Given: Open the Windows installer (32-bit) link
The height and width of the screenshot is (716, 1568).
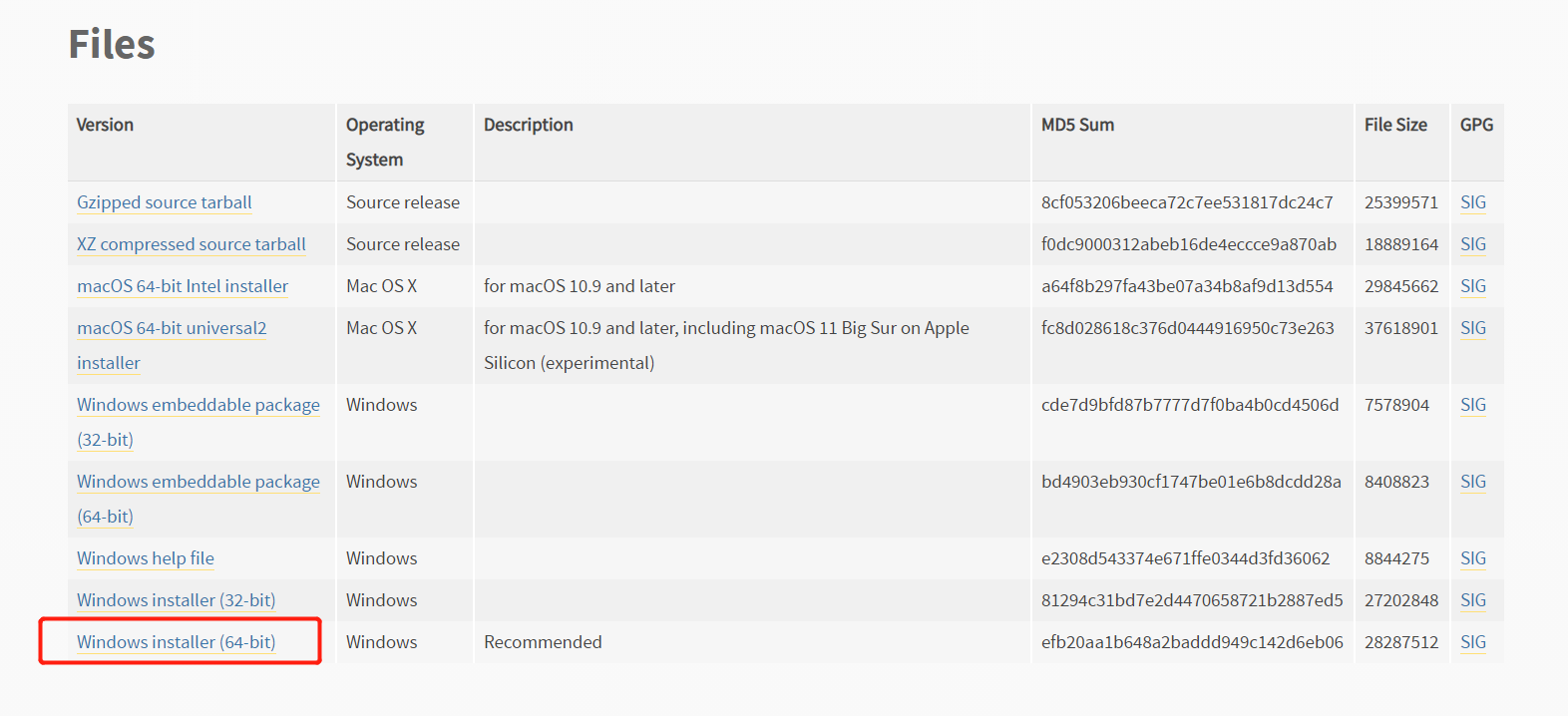Looking at the screenshot, I should [x=177, y=600].
